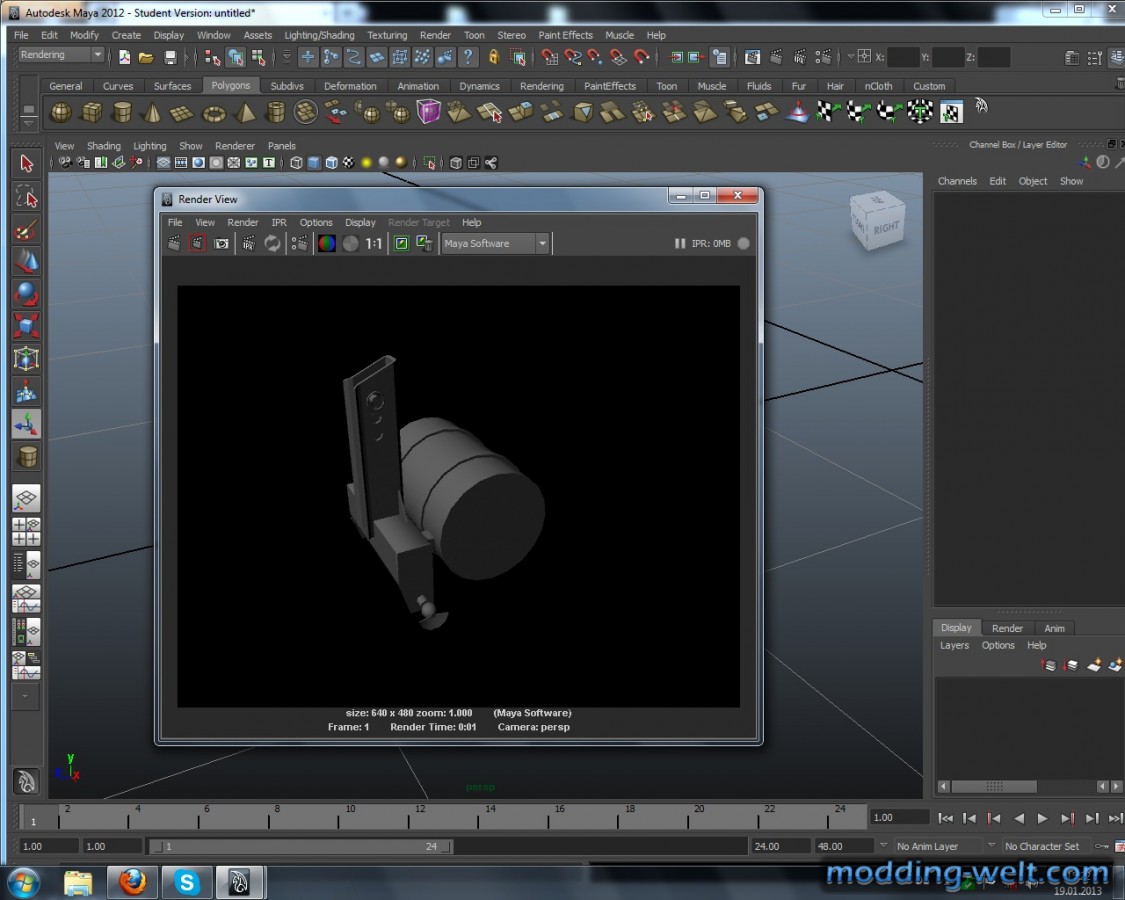The height and width of the screenshot is (900, 1125).
Task: Click the open scene folder icon
Action: pyautogui.click(x=146, y=57)
